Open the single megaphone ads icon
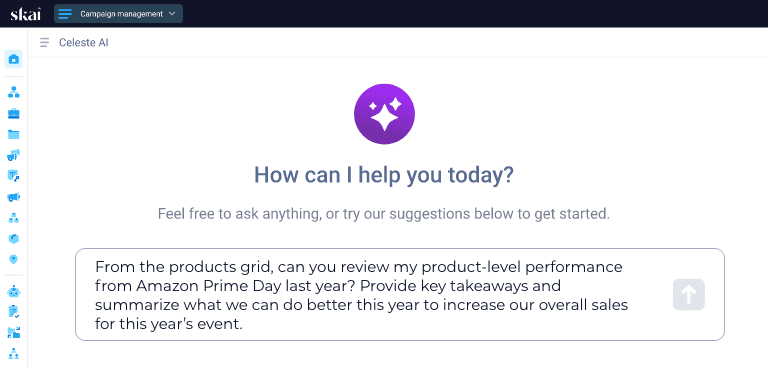Screen dimensions: 768x368 14,197
